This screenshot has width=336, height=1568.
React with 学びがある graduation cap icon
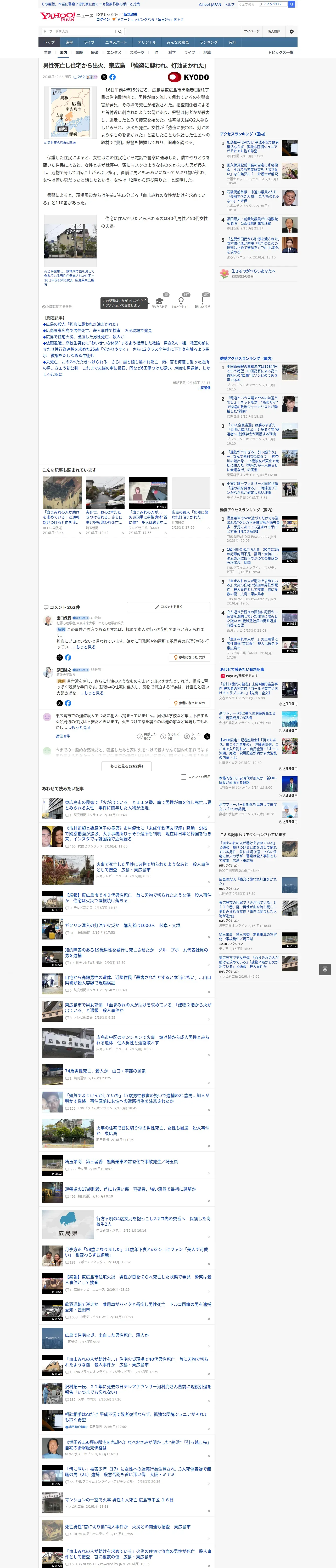(160, 301)
